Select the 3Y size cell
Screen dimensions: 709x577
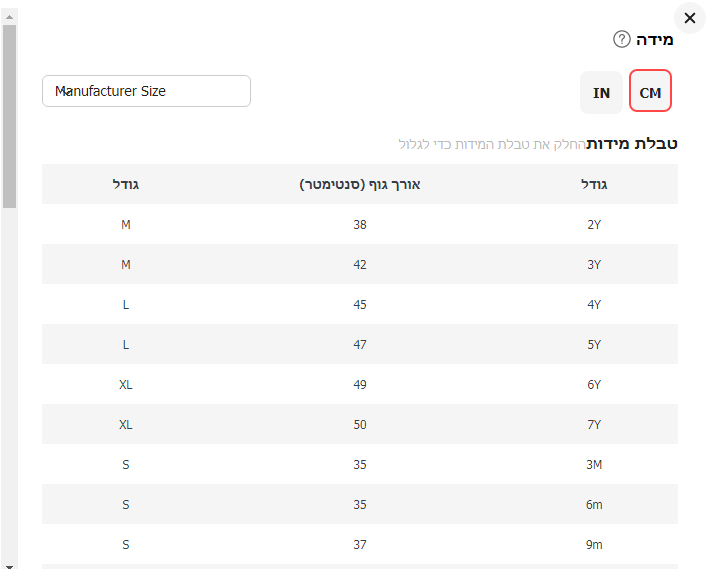[594, 265]
